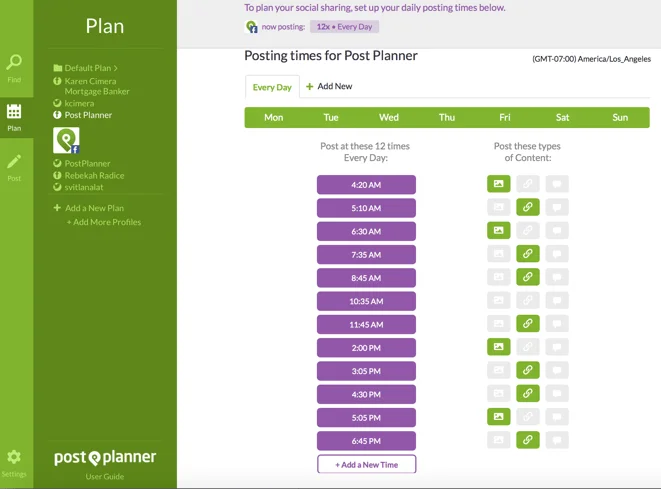Open the Plan calendar icon in sidebar

pyautogui.click(x=14, y=111)
